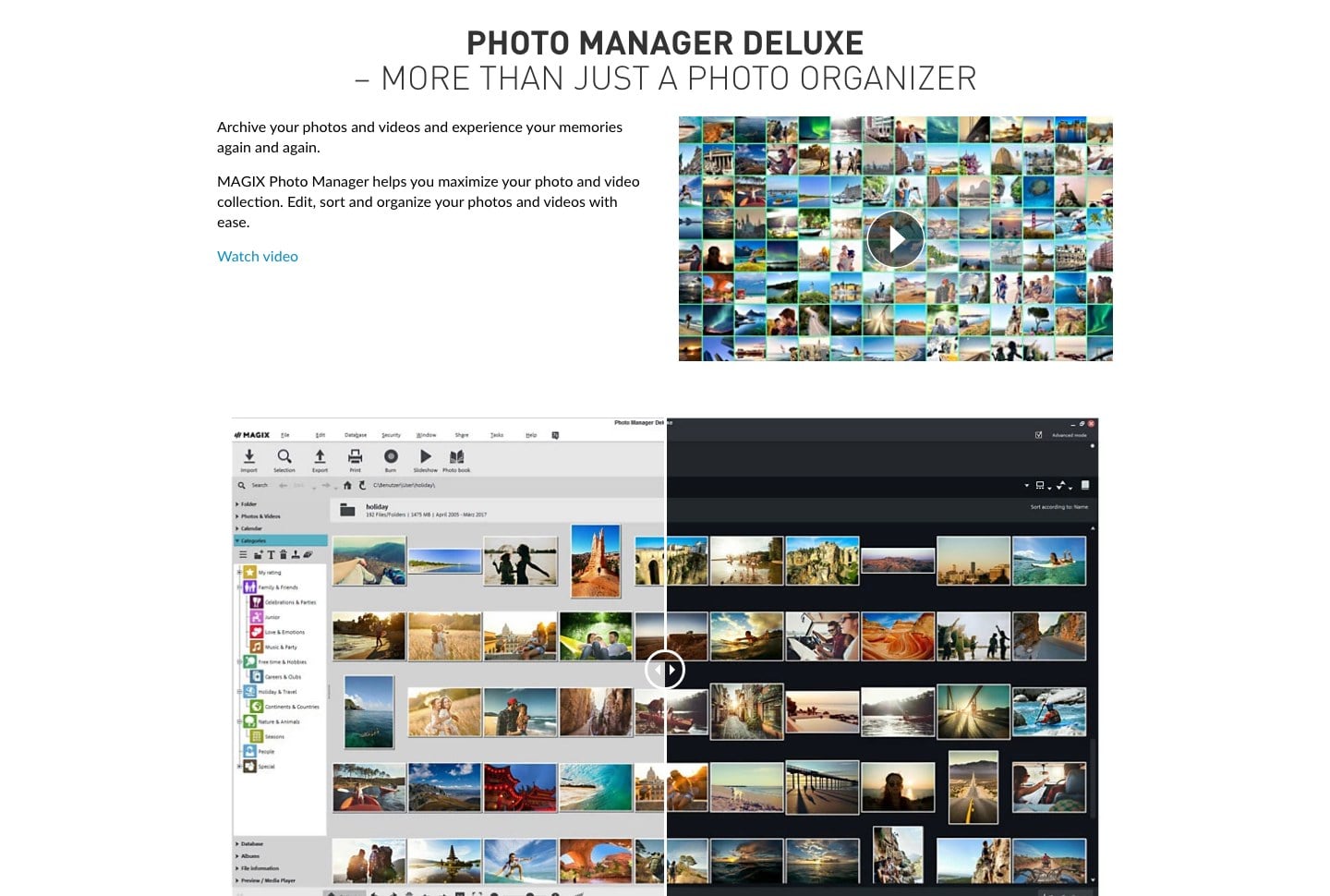
Task: Click the before/after comparison slider handle
Action: [665, 670]
